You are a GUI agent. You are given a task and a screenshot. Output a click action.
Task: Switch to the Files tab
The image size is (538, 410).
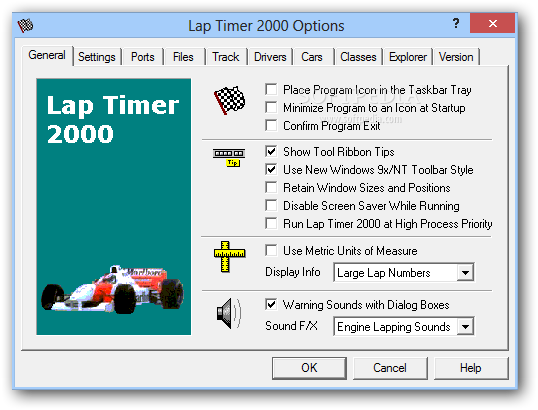coord(183,57)
